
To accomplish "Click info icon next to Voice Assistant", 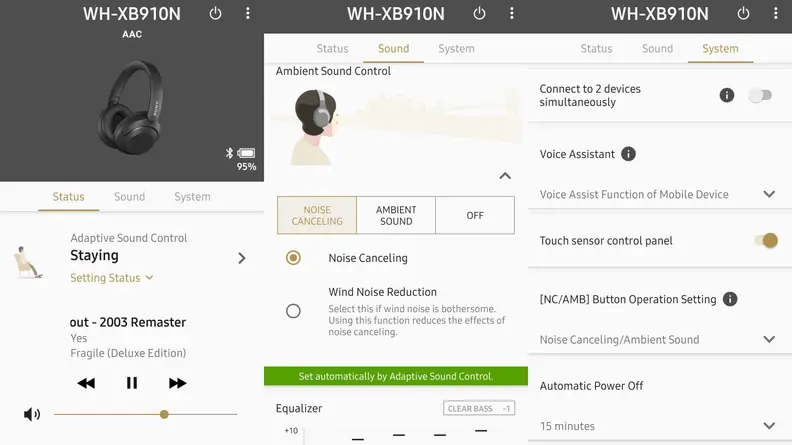I will point(628,154).
